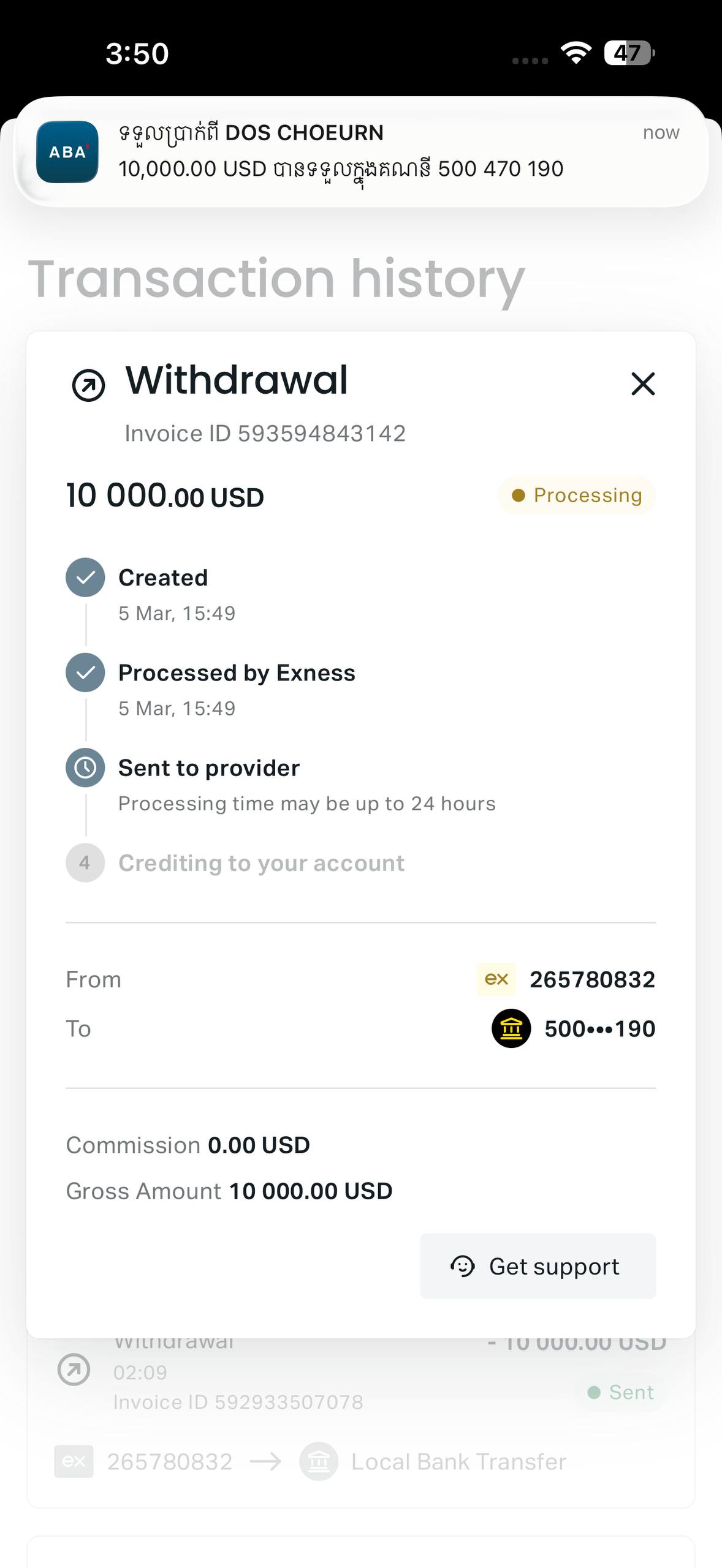Tap the To account 500•••190

(x=600, y=1029)
